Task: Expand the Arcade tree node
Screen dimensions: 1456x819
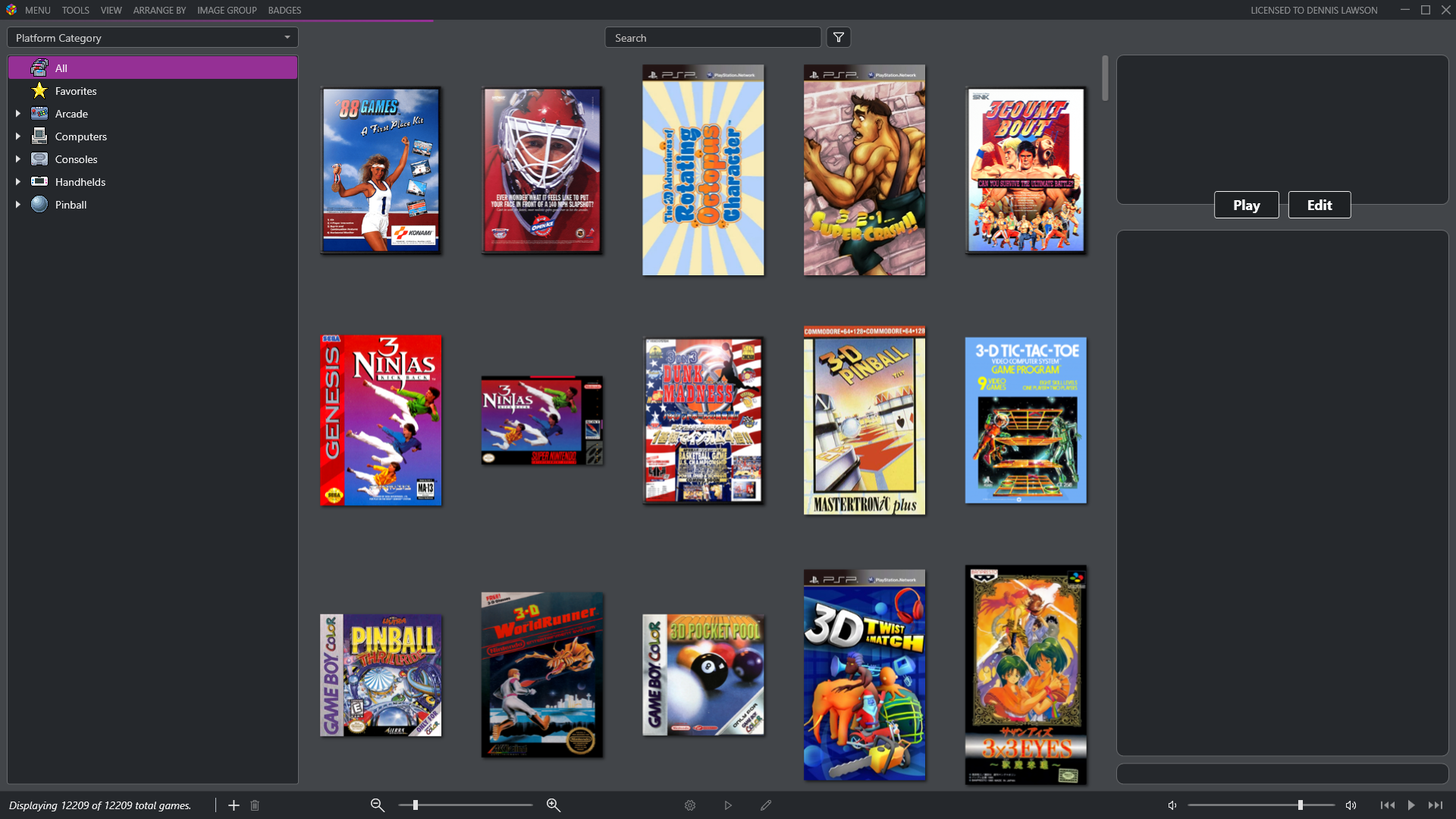Action: pyautogui.click(x=18, y=114)
